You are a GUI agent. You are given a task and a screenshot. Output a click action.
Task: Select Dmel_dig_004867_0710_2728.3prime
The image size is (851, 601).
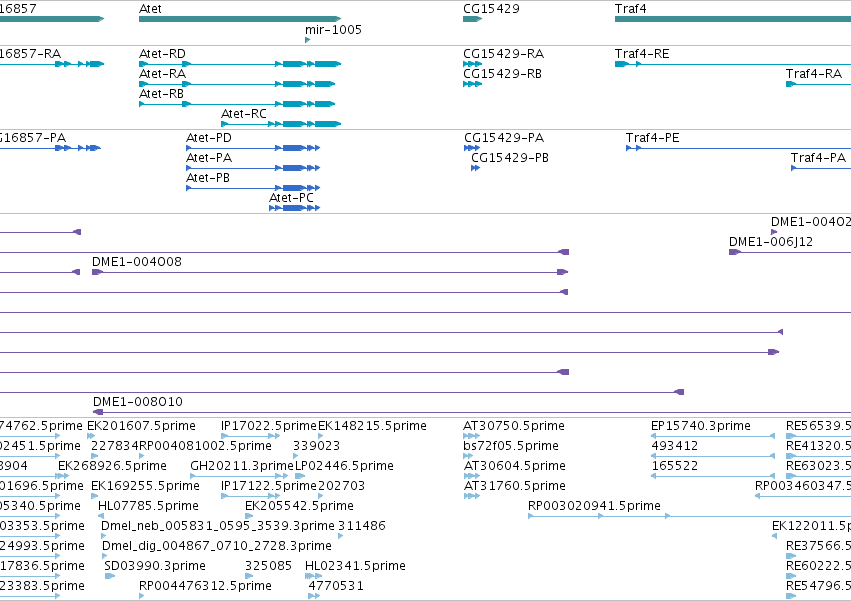click(x=105, y=556)
